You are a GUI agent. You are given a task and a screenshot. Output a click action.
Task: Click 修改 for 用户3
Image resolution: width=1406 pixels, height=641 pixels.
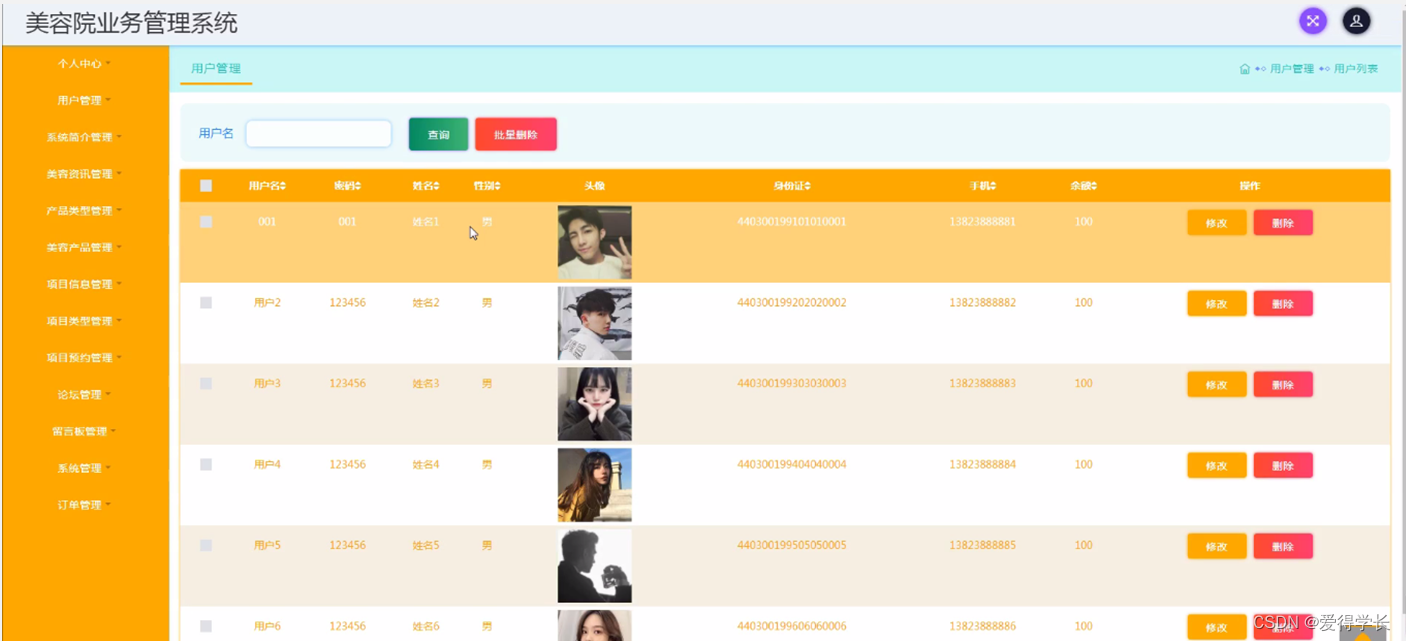point(1217,385)
